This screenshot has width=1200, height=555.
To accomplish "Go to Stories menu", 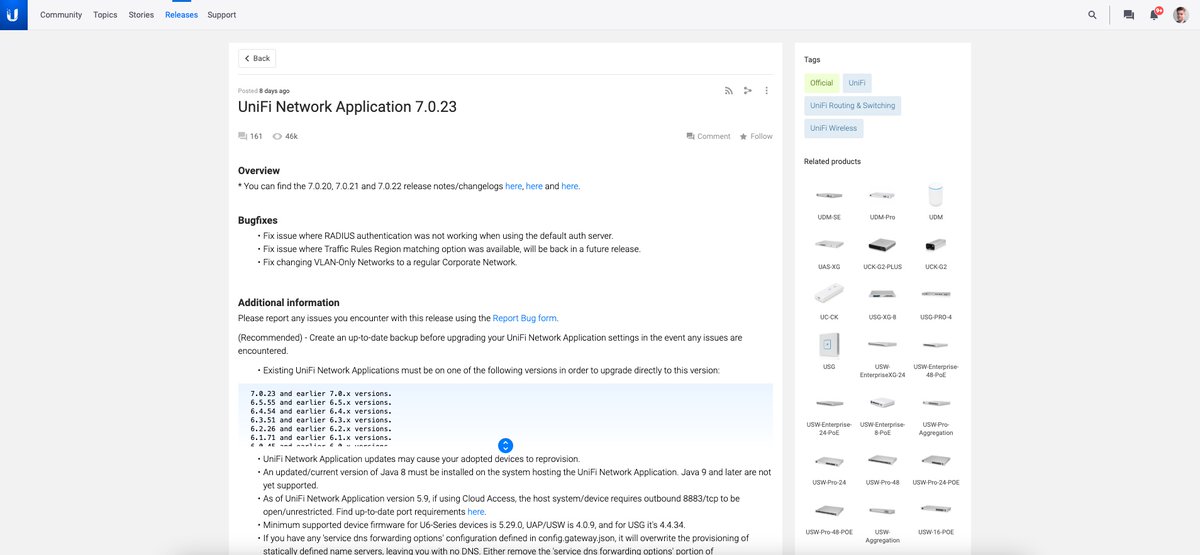I will tap(141, 15).
